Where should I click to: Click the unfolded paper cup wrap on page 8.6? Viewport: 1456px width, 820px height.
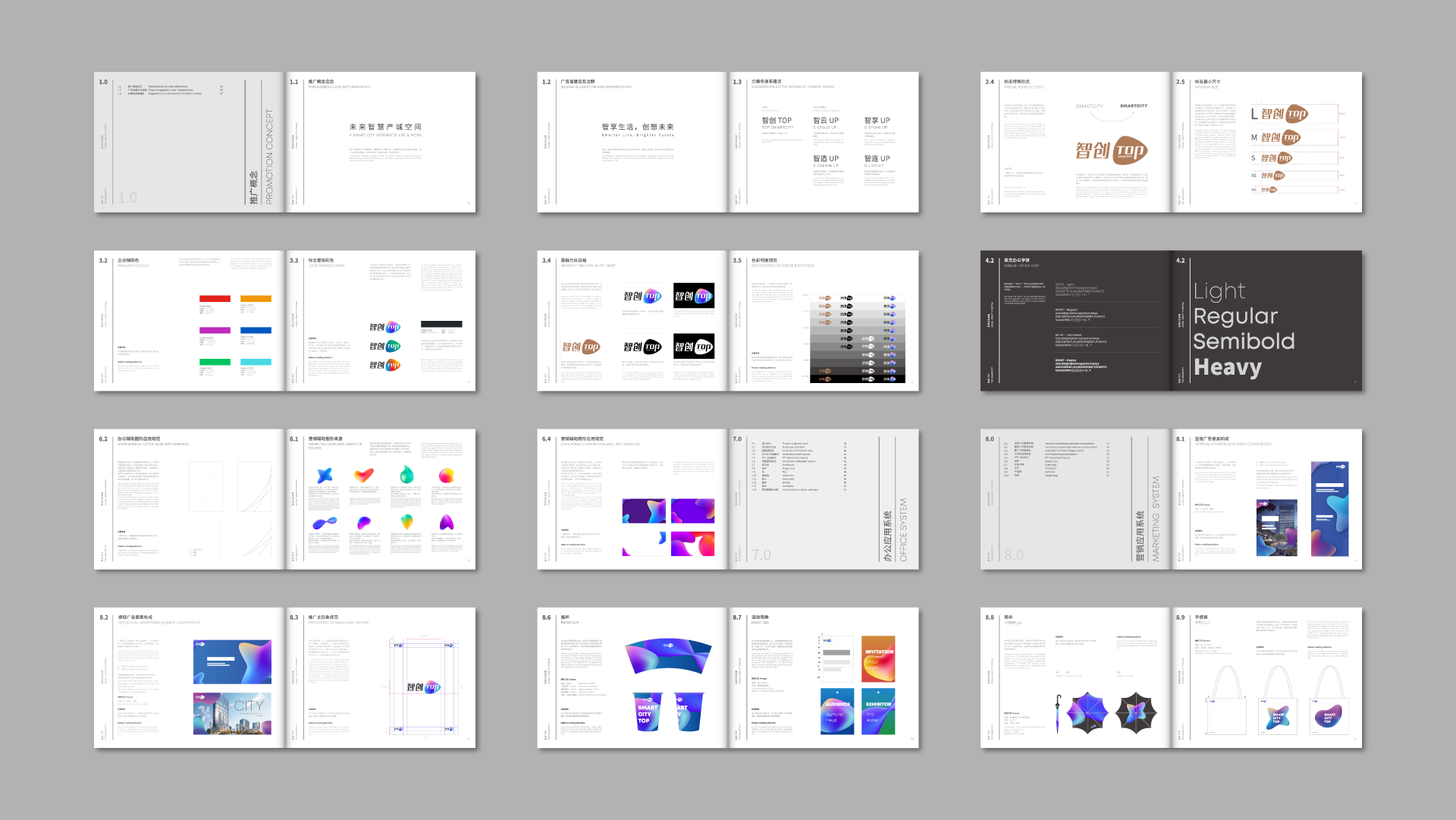(x=668, y=656)
